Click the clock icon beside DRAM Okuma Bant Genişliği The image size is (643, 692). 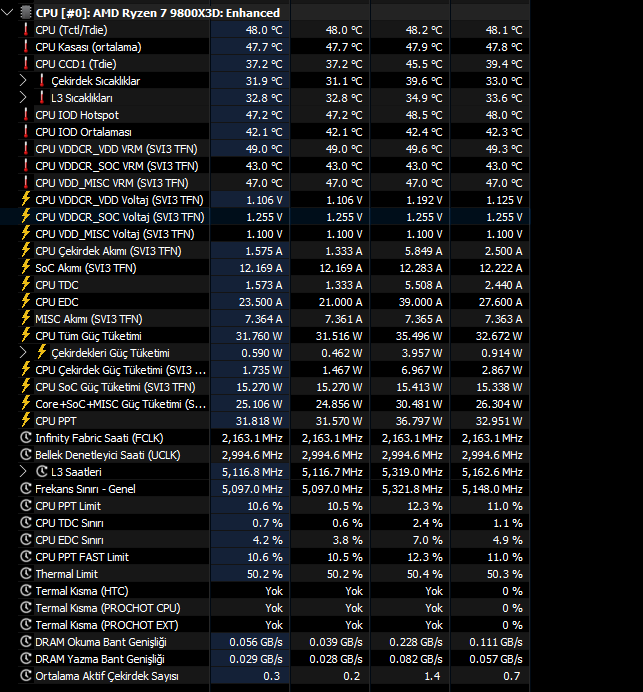tap(26, 642)
